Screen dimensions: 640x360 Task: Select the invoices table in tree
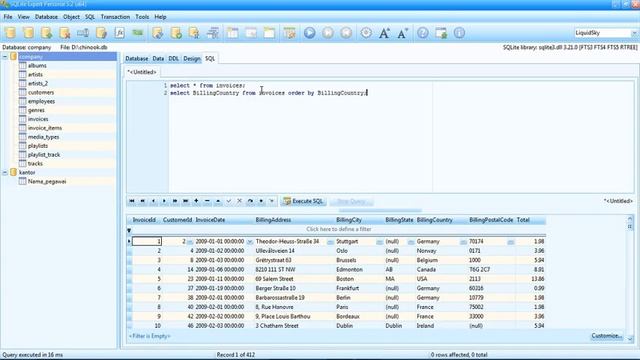(x=38, y=119)
